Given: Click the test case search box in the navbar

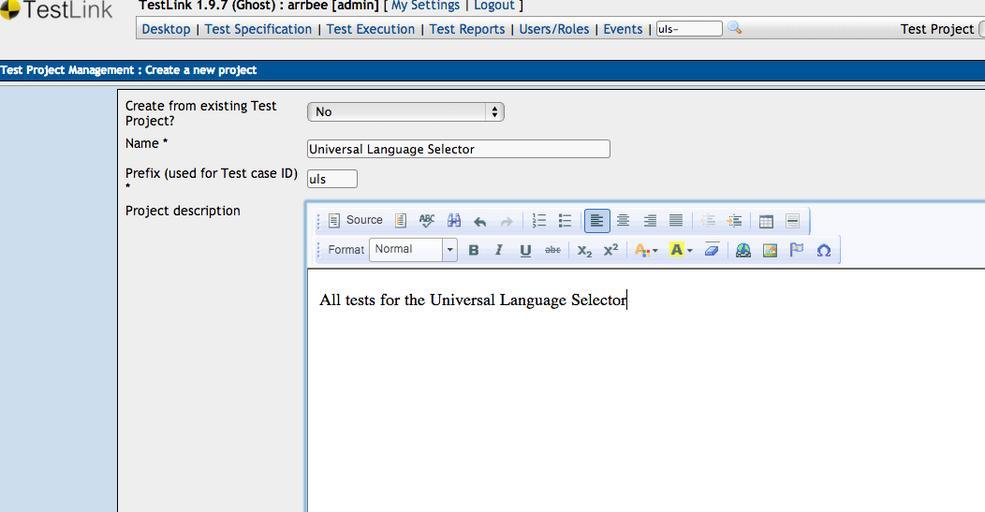Looking at the screenshot, I should click(x=689, y=29).
